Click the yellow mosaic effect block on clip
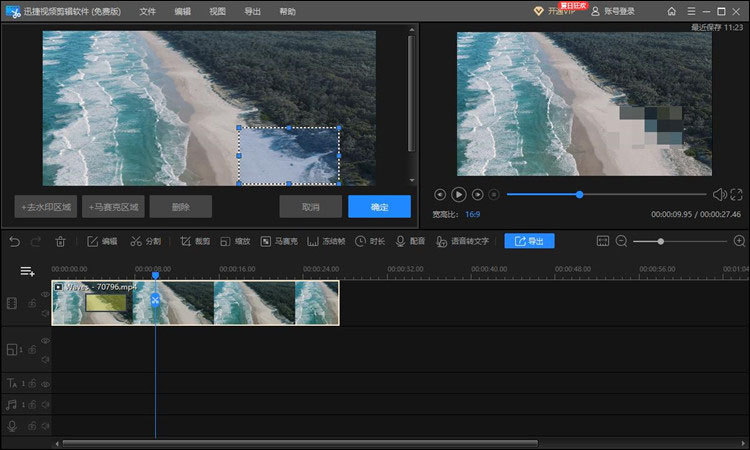 pyautogui.click(x=106, y=303)
